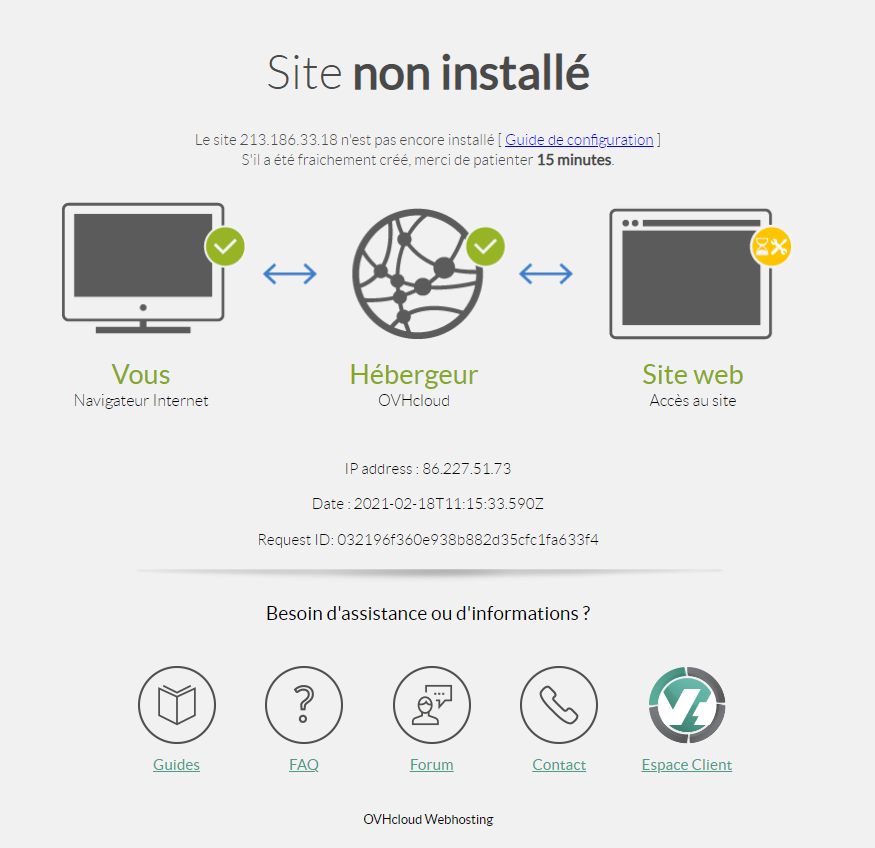Click the browser window Site web icon

[x=690, y=273]
